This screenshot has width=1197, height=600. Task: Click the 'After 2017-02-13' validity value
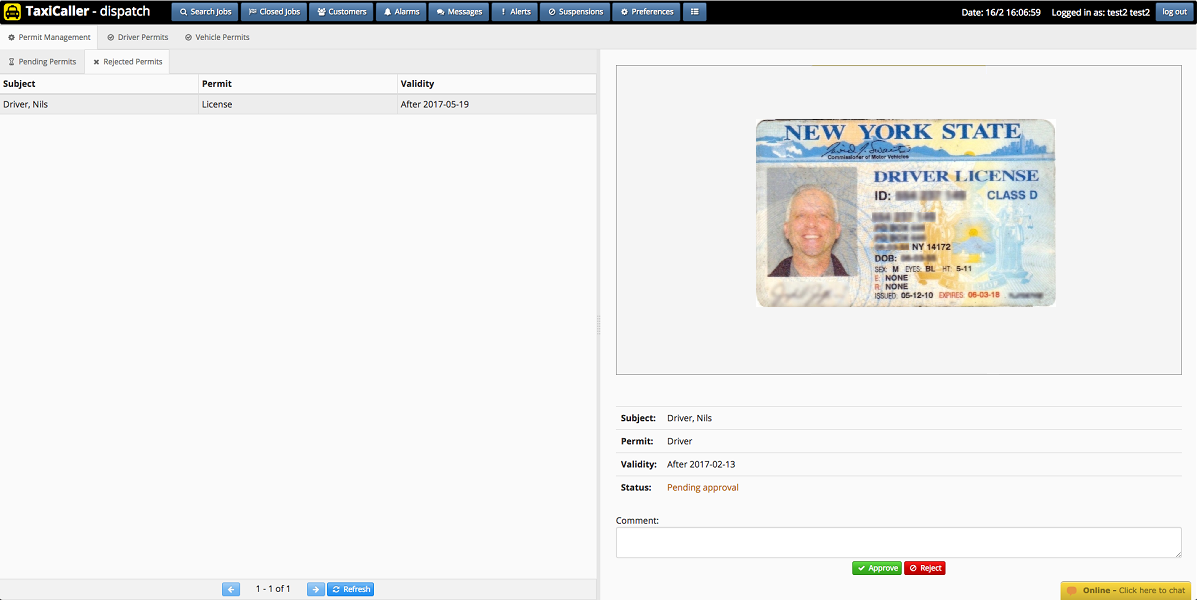(701, 465)
